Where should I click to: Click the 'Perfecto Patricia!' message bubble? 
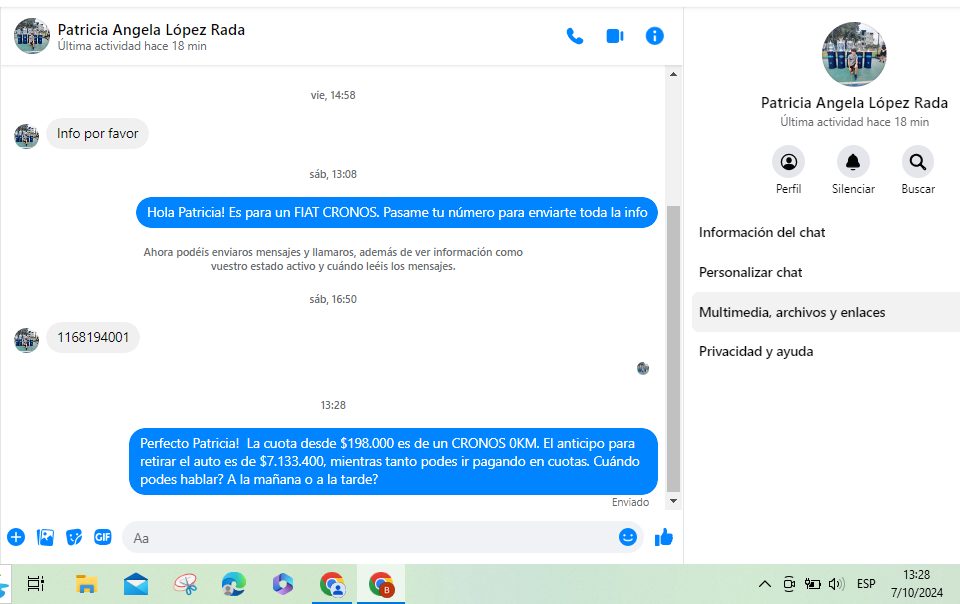(x=393, y=461)
